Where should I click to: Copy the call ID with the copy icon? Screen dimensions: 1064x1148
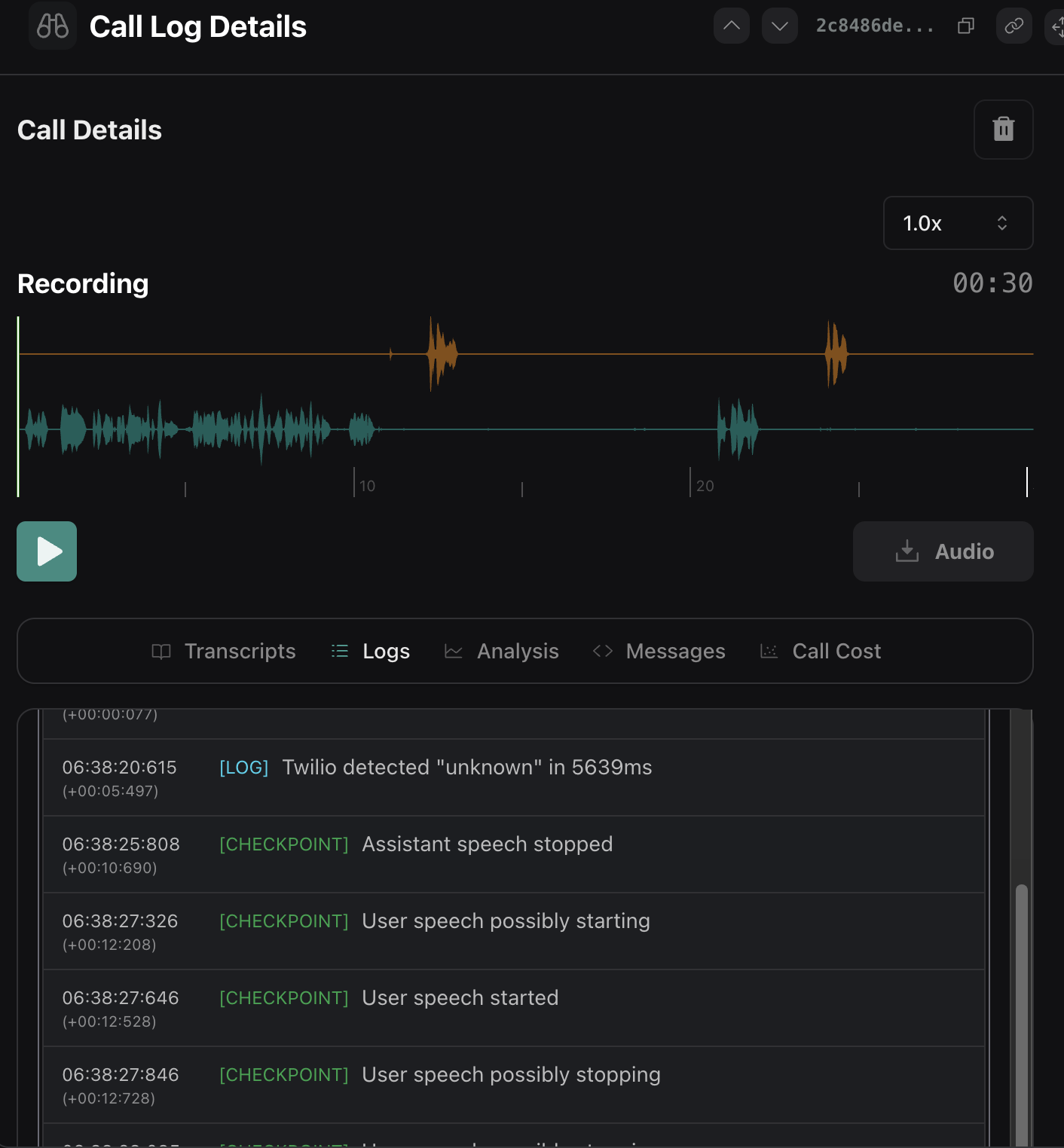[x=966, y=26]
